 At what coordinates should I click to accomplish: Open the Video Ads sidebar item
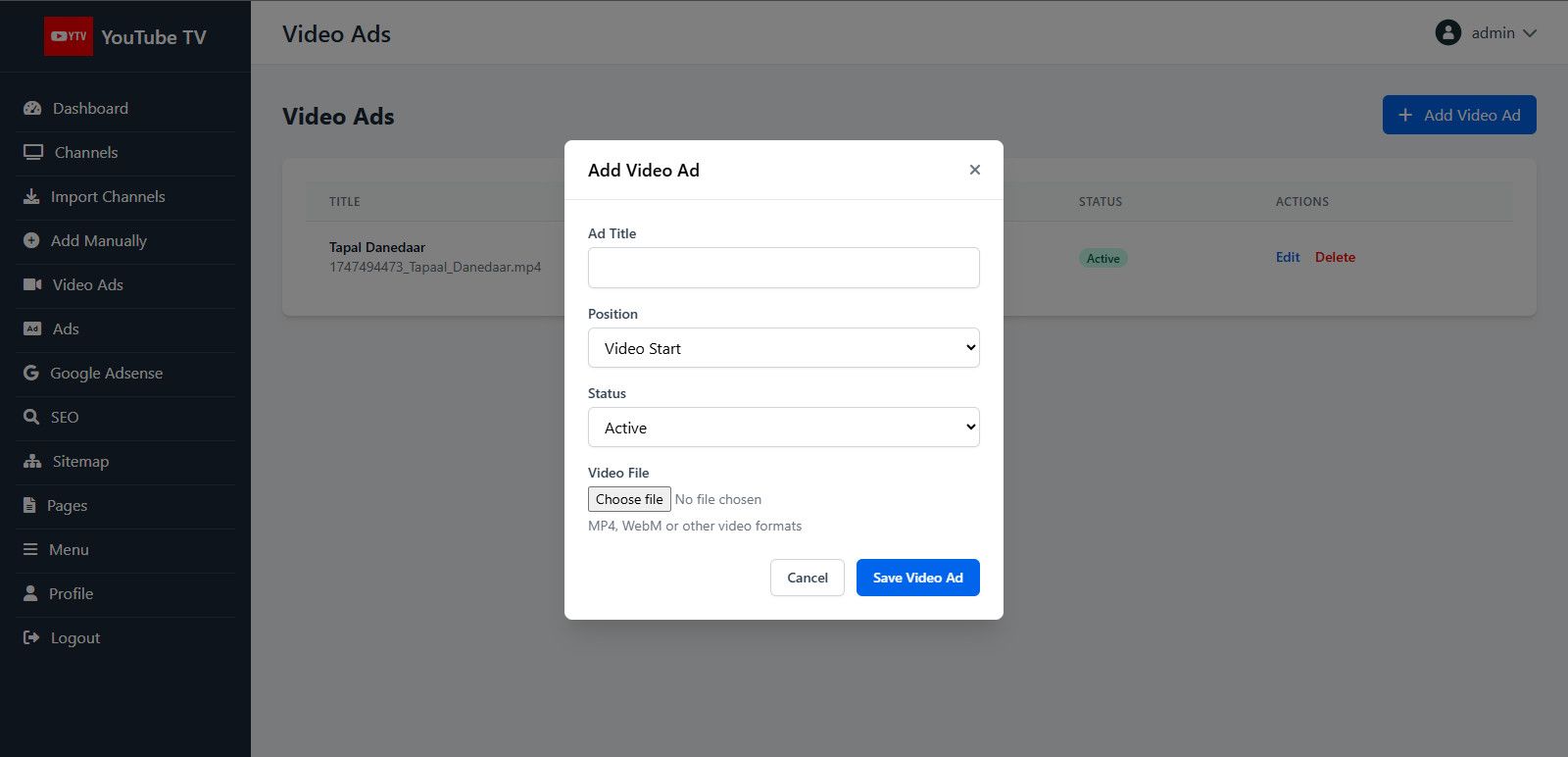pyautogui.click(x=87, y=285)
